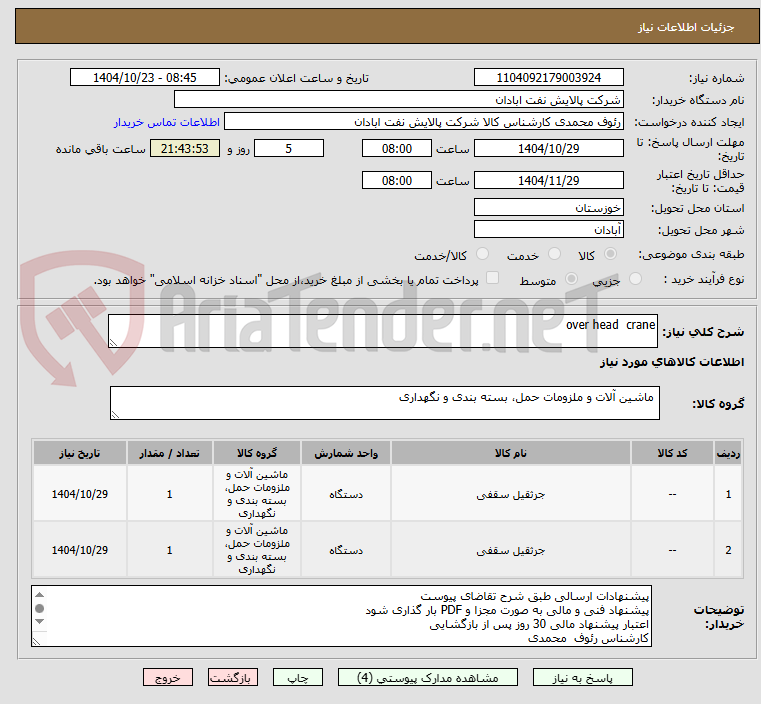Click the 'بازگشت' back button
761x704 pixels.
coord(234,677)
